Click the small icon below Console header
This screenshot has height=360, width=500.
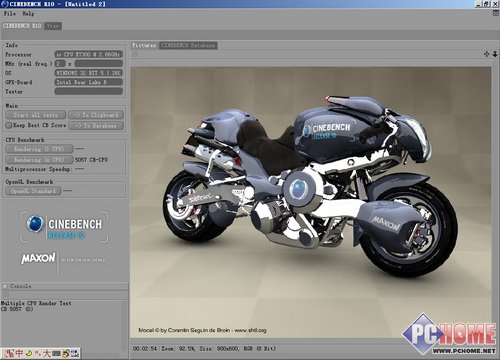tap(5, 294)
